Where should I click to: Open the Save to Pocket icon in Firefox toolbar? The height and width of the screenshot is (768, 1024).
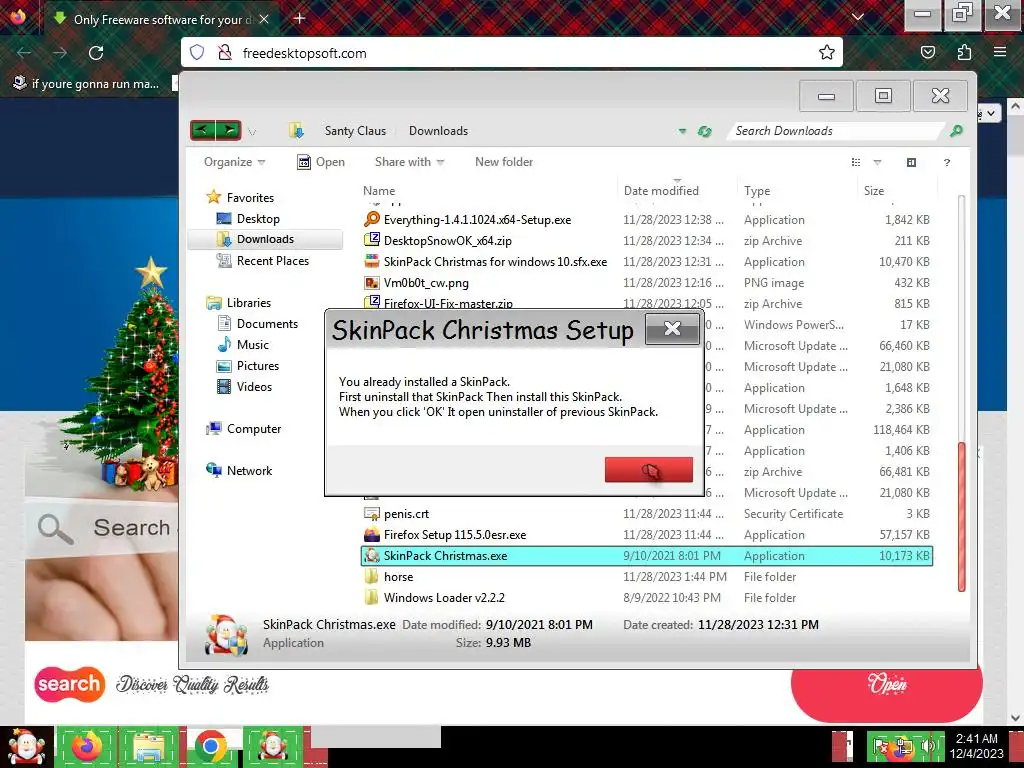click(x=927, y=52)
